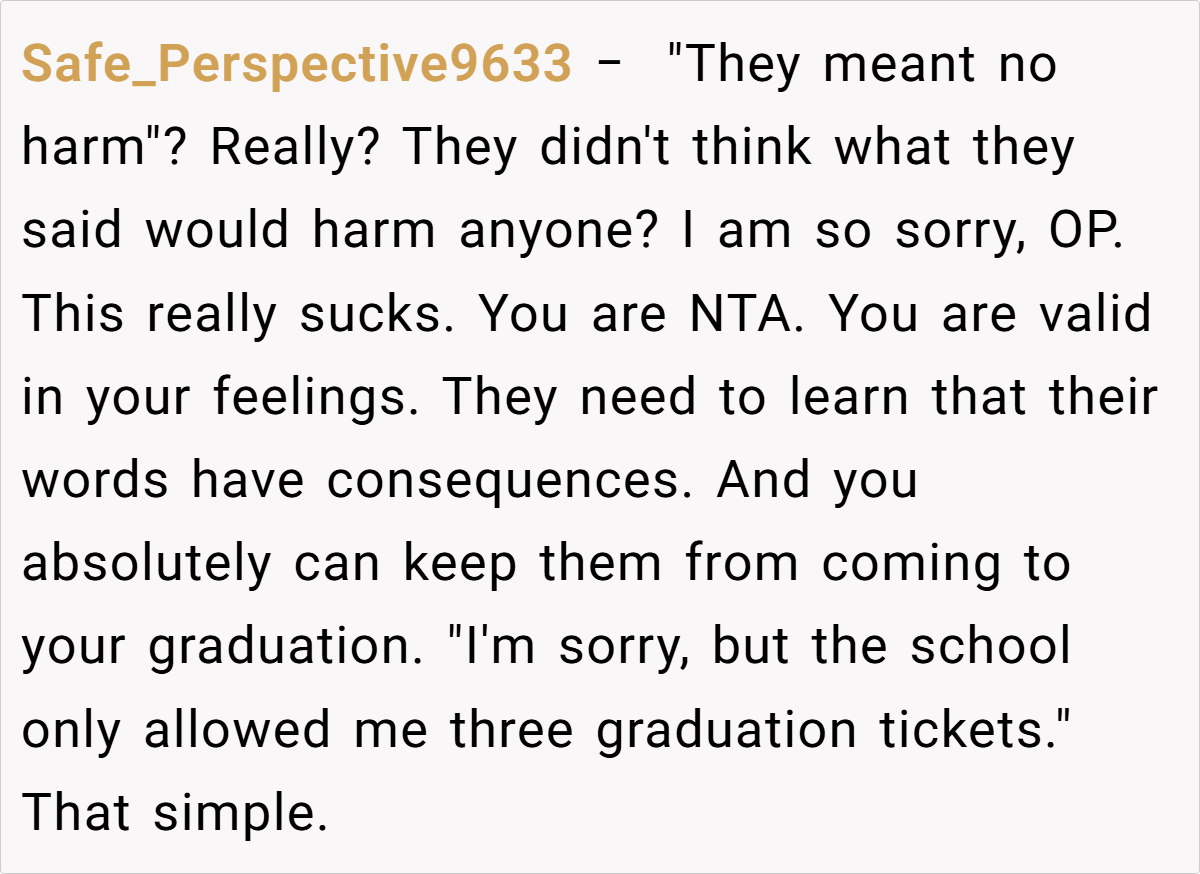Screen dimensions: 1200x874
Task: Click the phrase "would harm anyone?"
Action: [x=400, y=232]
